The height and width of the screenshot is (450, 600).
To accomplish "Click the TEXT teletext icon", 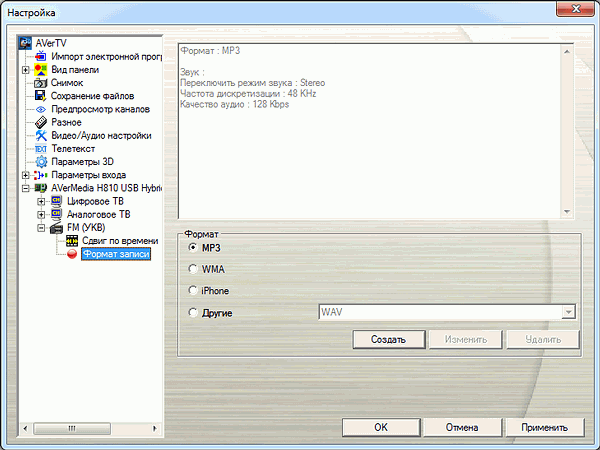I will point(41,149).
